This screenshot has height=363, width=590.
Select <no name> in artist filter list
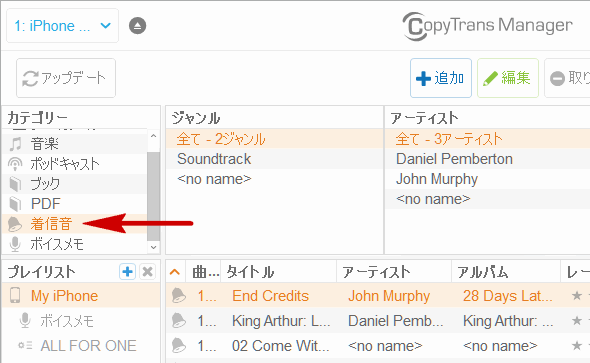pos(488,199)
